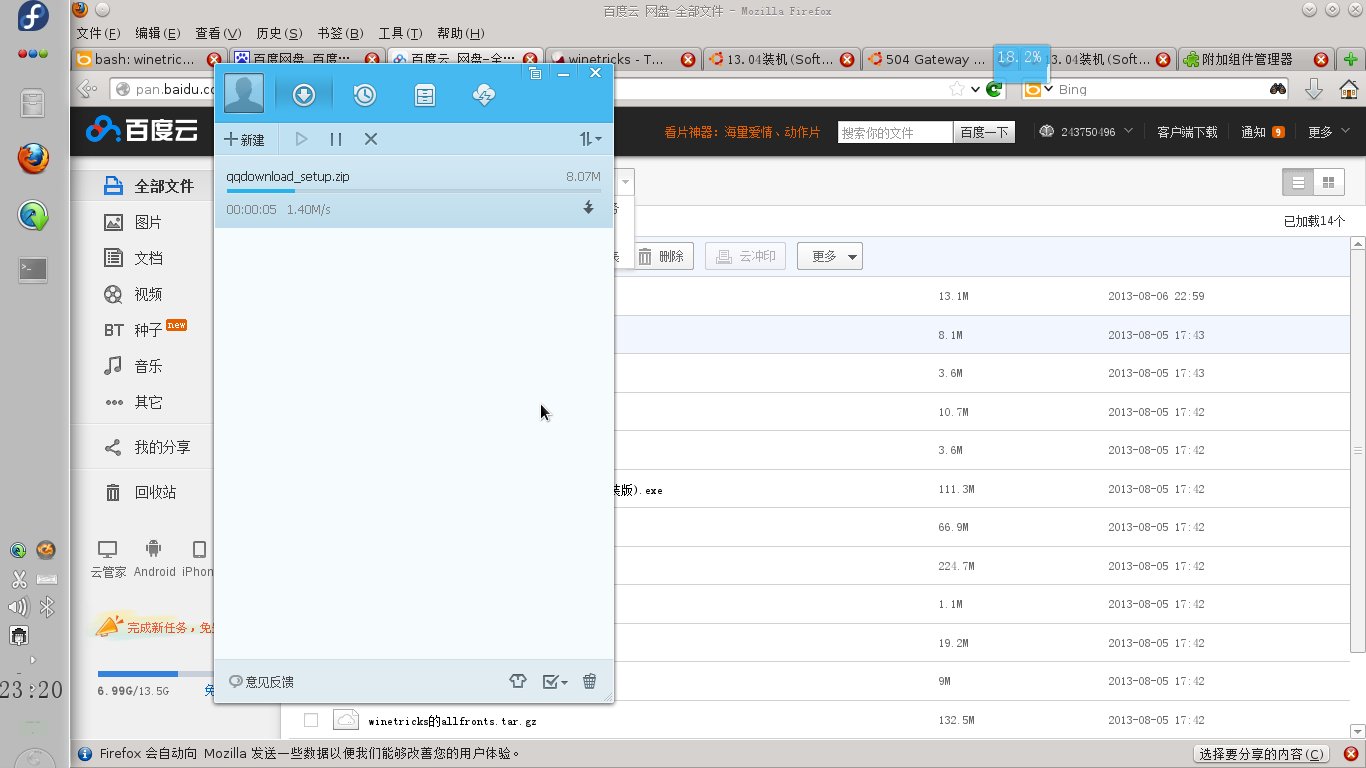
Task: Expand the 更多 menu in the page header
Action: tap(1327, 132)
